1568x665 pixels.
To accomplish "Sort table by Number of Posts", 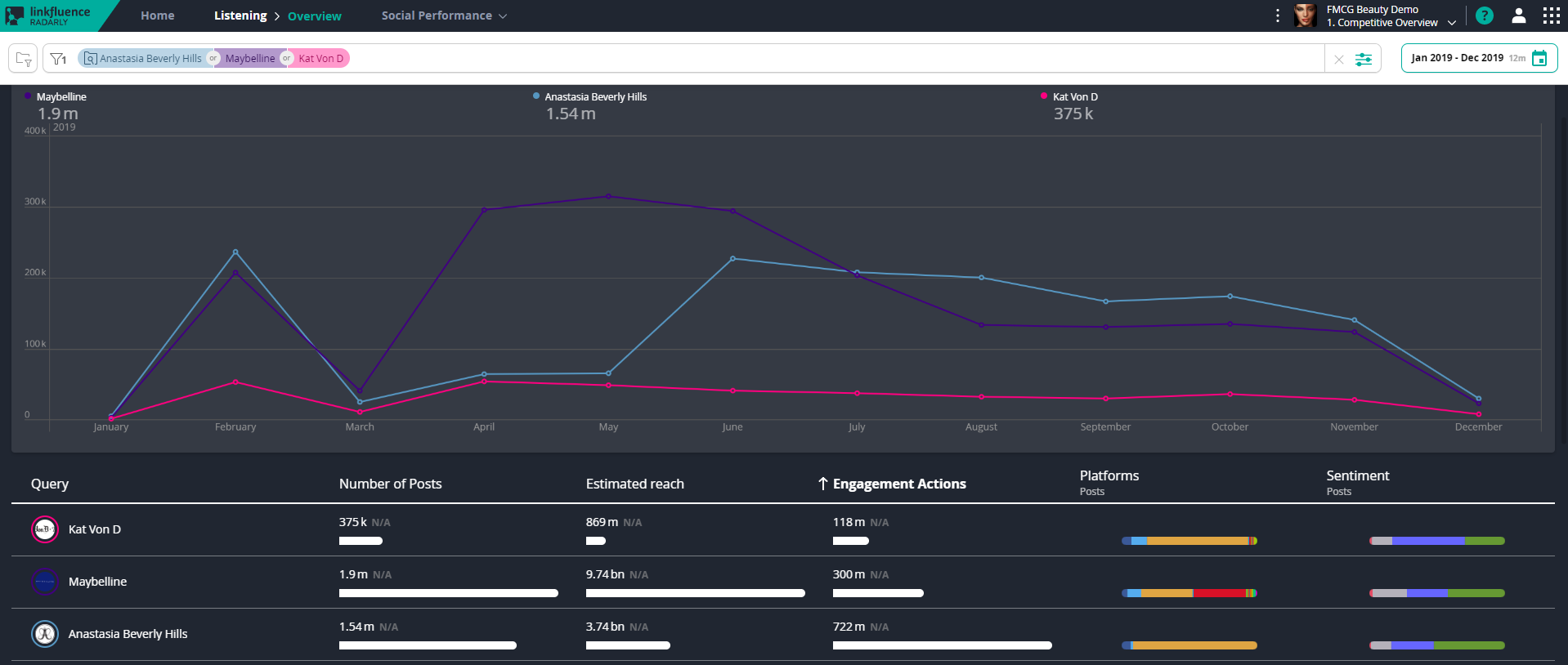I will click(391, 484).
